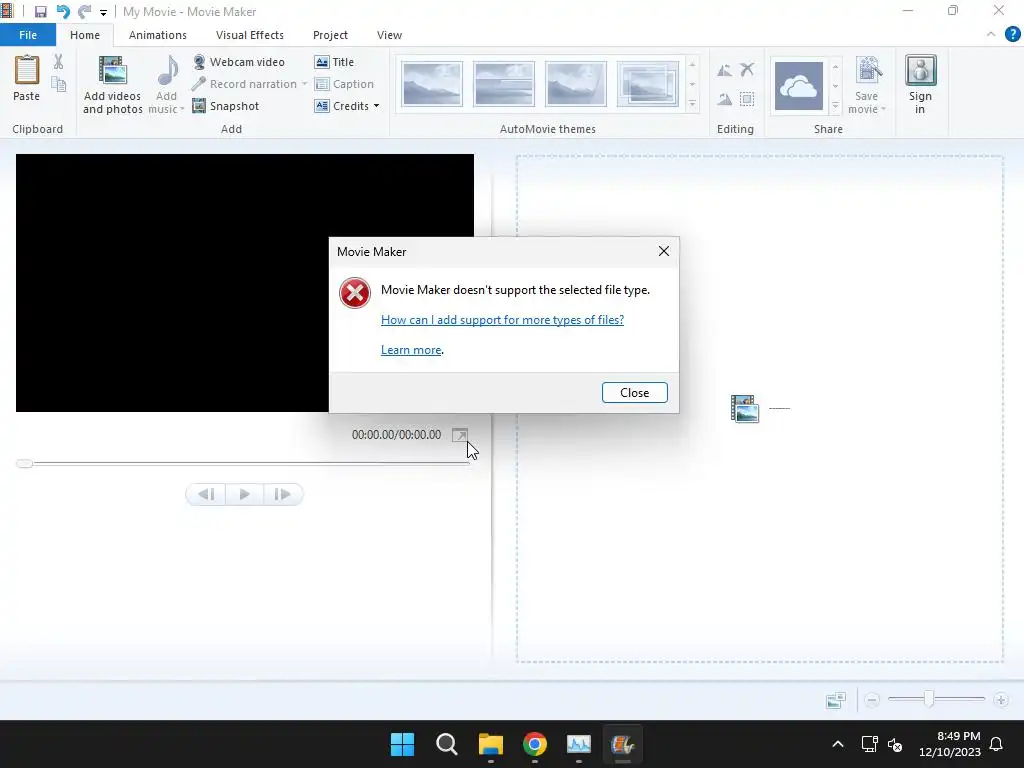1024x768 pixels.
Task: Zoom out the time scale minus
Action: (871, 700)
